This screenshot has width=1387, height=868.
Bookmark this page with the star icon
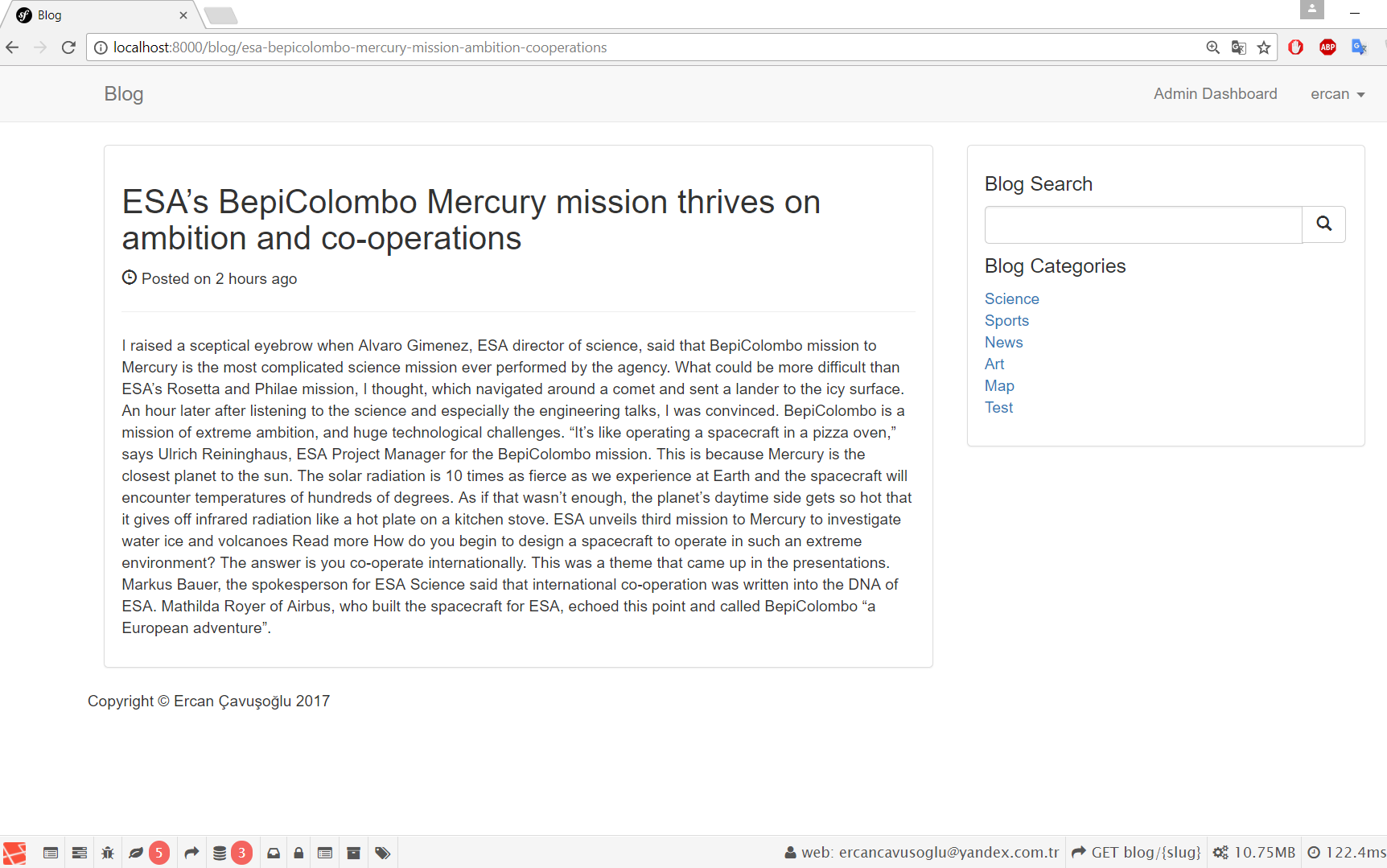(x=1264, y=47)
